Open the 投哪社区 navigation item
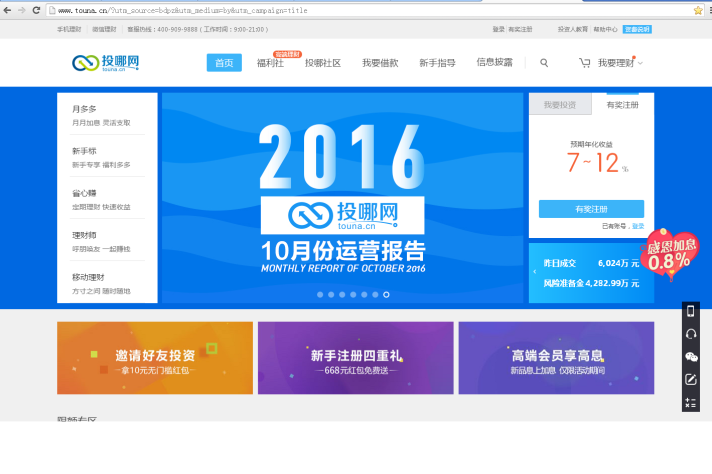 (x=323, y=63)
